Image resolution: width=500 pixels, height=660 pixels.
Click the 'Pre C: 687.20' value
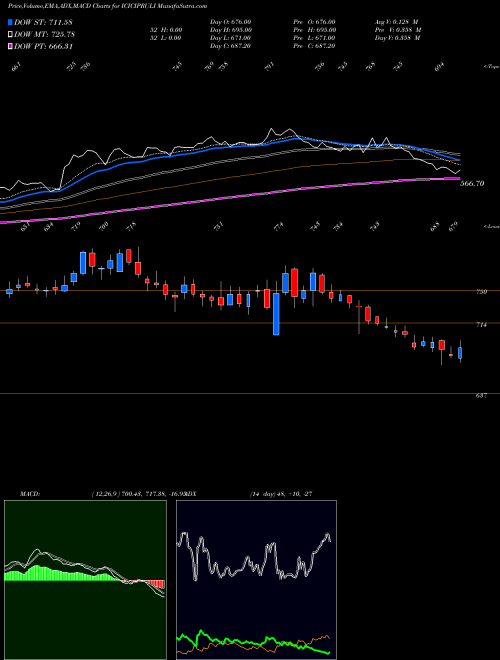[x=314, y=46]
